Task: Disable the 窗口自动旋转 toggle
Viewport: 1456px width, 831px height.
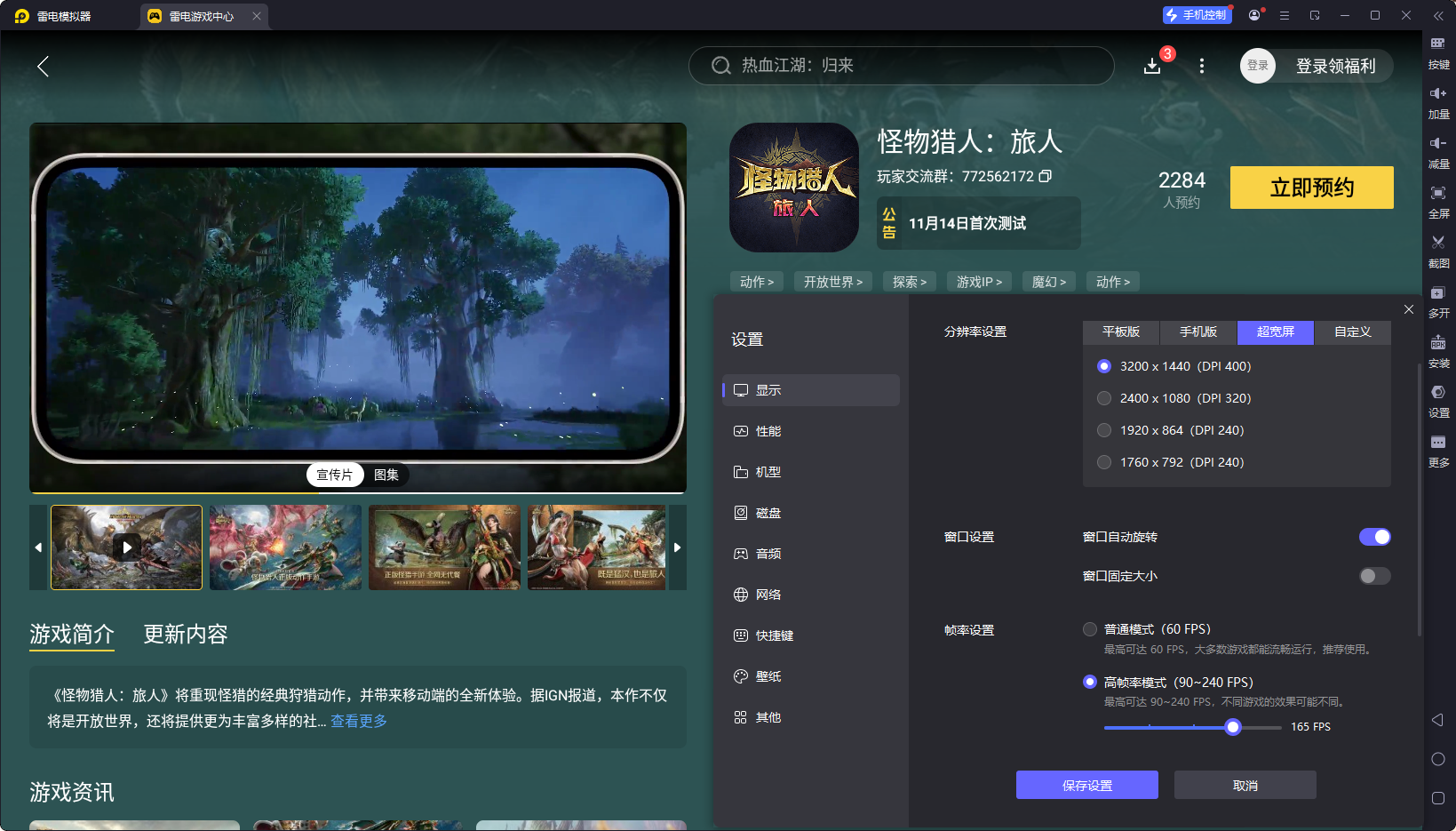Action: point(1374,537)
